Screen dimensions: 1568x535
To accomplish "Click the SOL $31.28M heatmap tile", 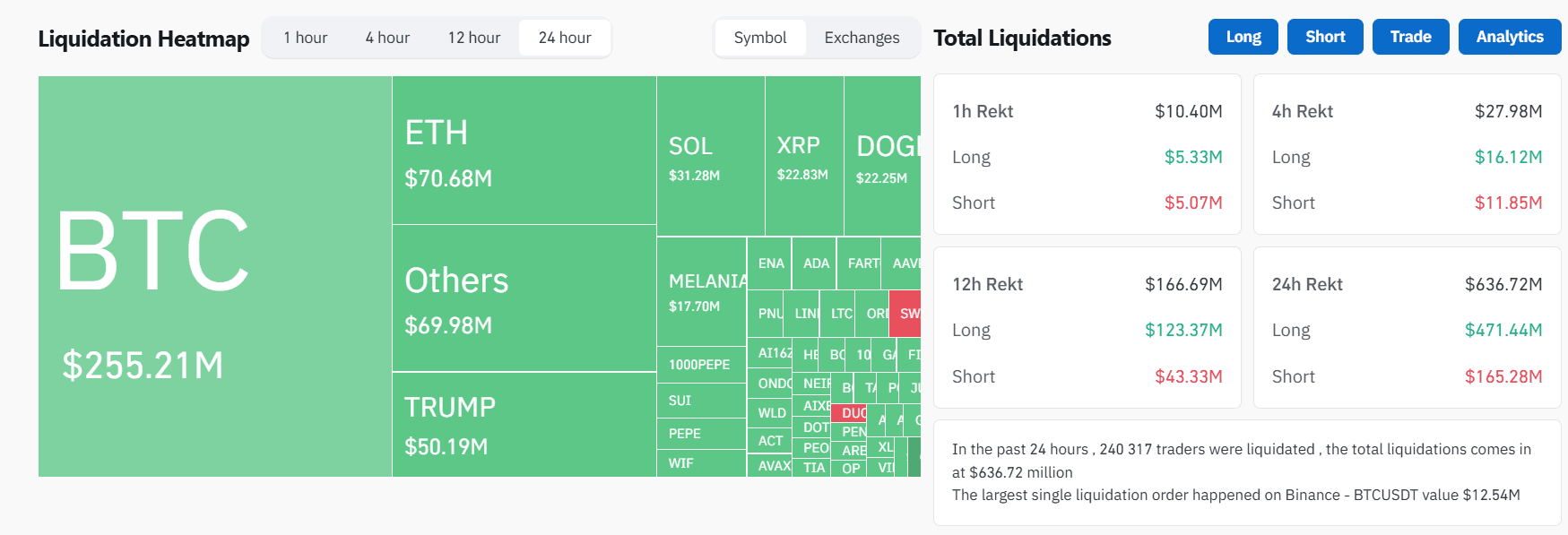I will pyautogui.click(x=710, y=156).
